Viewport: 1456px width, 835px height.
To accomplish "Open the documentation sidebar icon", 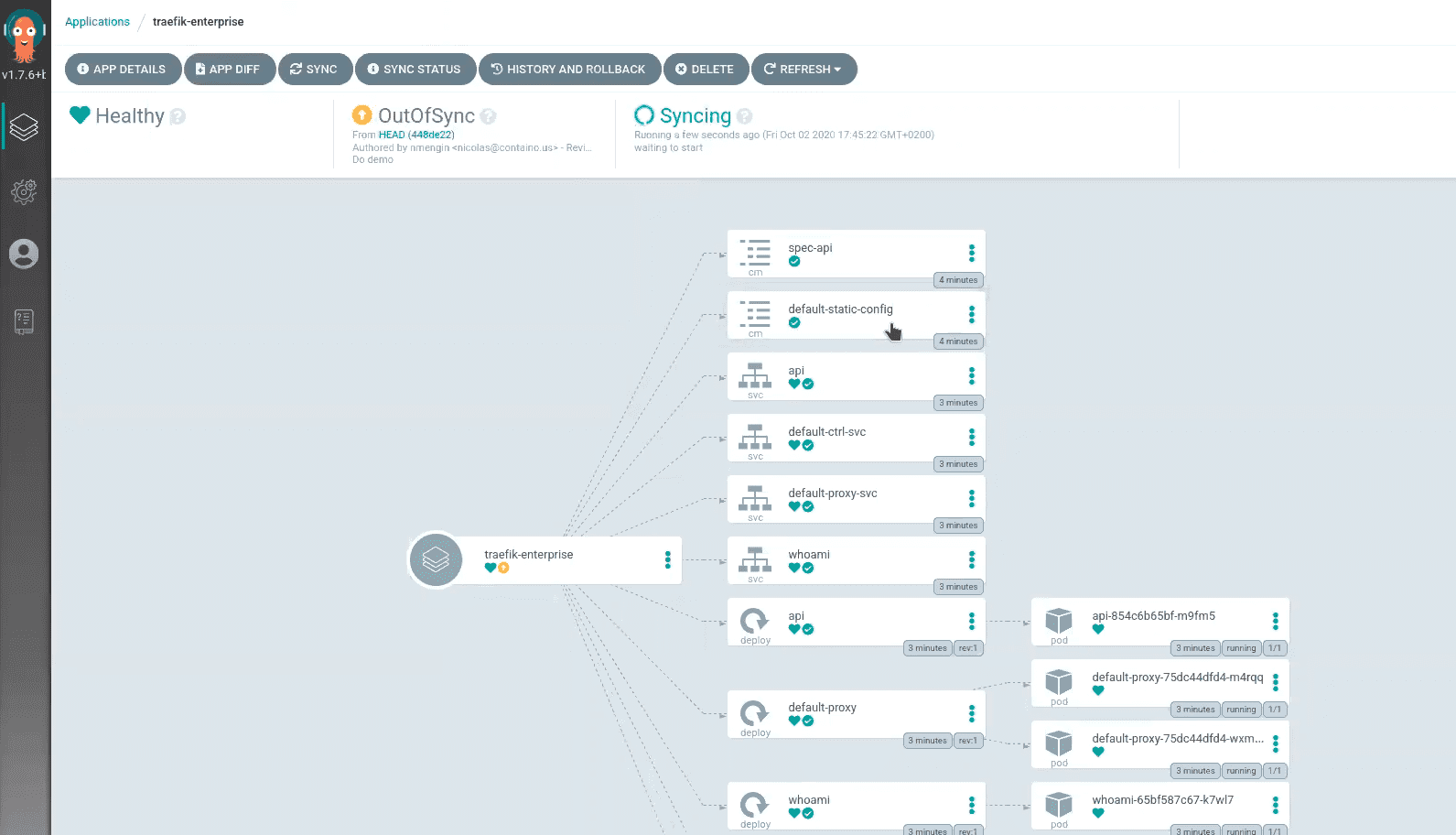I will [x=24, y=321].
